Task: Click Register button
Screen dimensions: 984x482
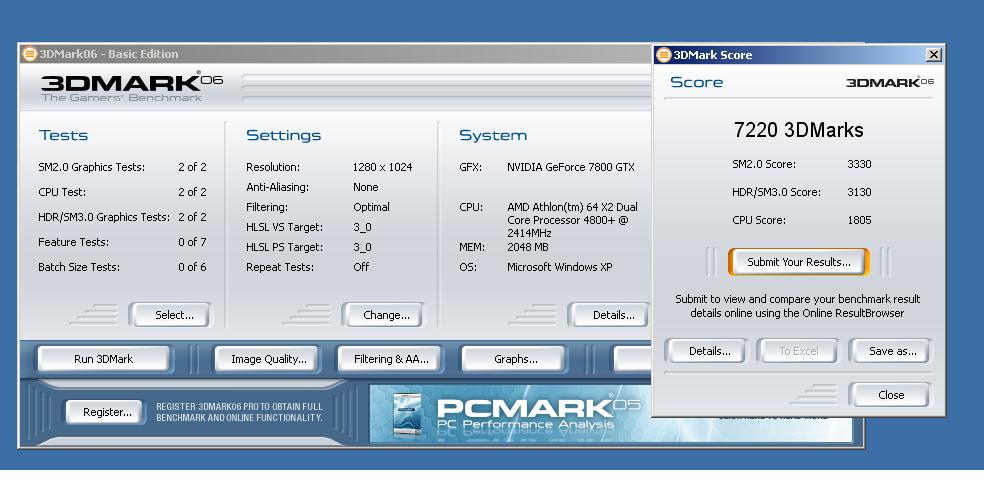Action: (107, 412)
